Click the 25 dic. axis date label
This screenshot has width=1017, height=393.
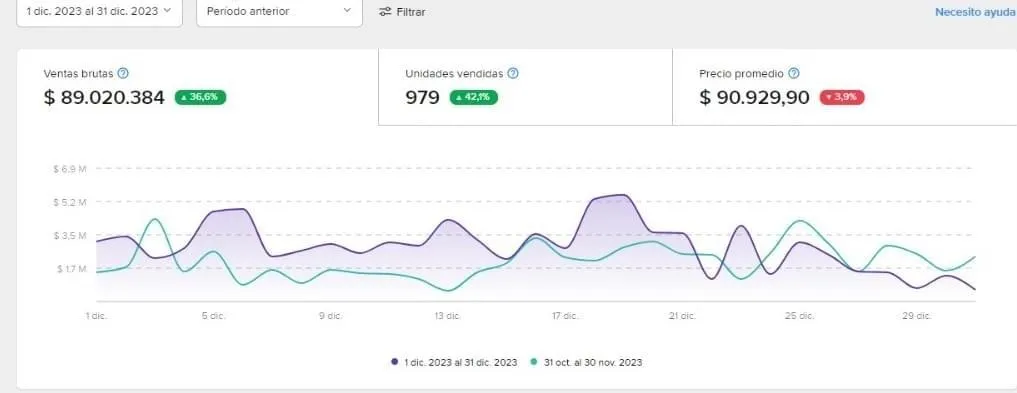(x=799, y=316)
